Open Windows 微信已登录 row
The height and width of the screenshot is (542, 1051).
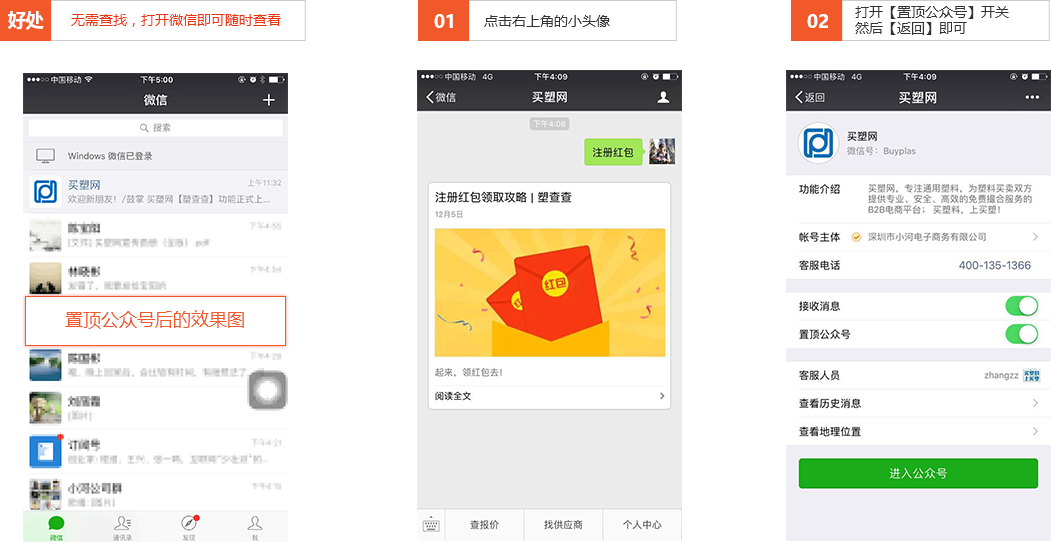point(156,156)
